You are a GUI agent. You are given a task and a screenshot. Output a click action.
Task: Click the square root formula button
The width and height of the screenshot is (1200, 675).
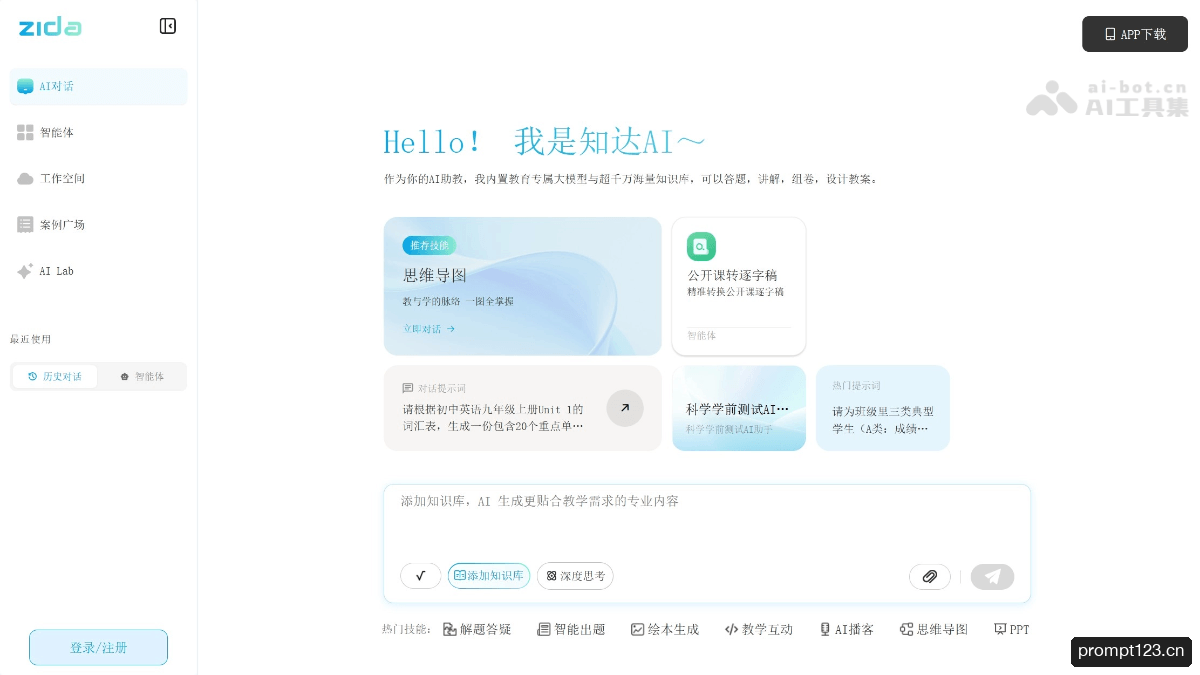[x=421, y=576]
